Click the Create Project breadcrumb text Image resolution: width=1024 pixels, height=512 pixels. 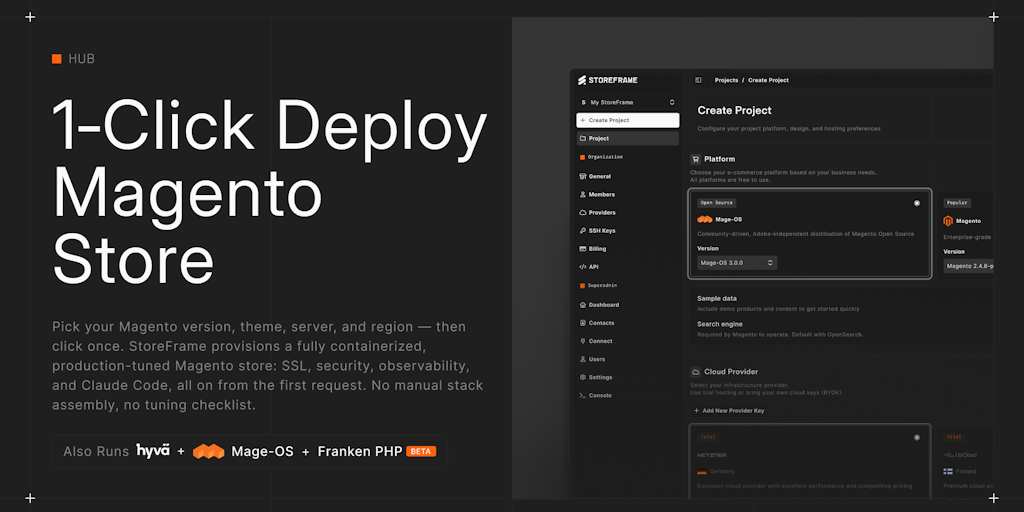(768, 80)
